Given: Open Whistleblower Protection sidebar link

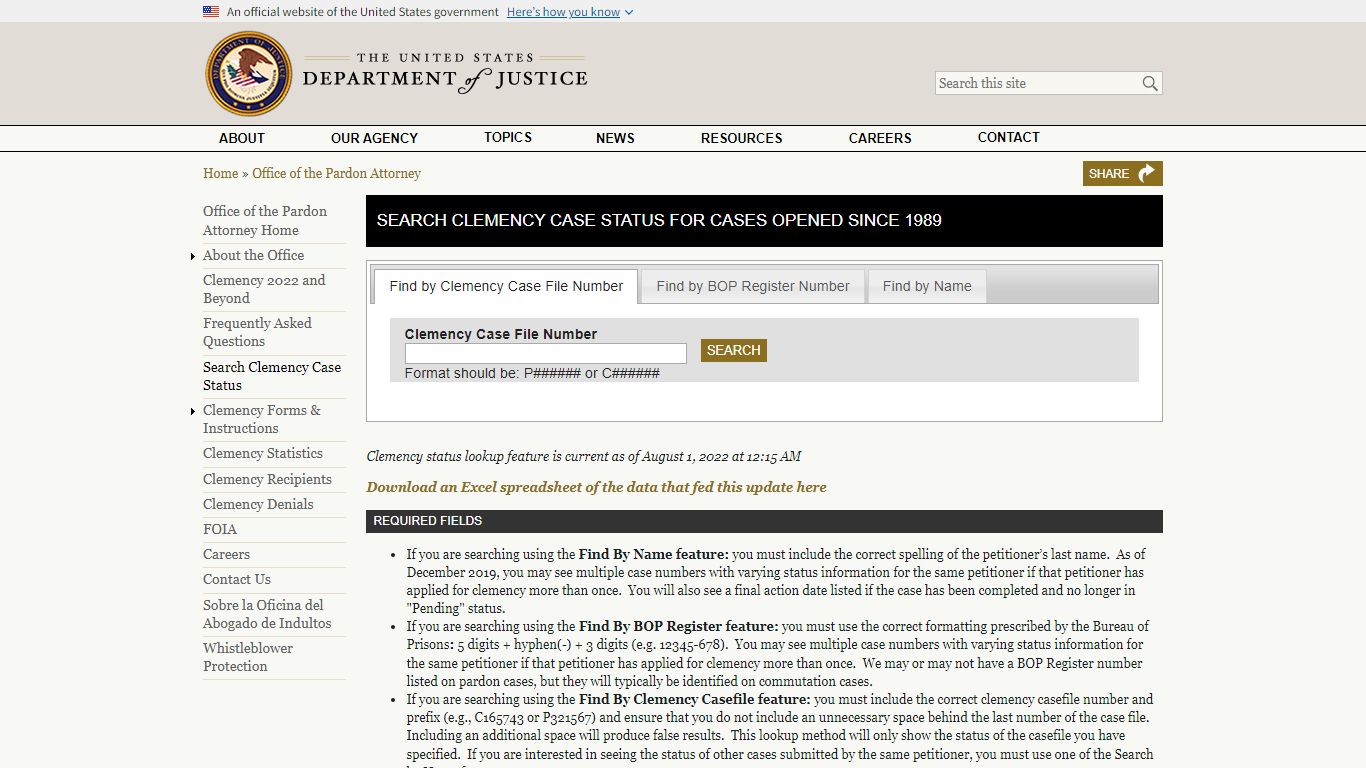Looking at the screenshot, I should 248,657.
